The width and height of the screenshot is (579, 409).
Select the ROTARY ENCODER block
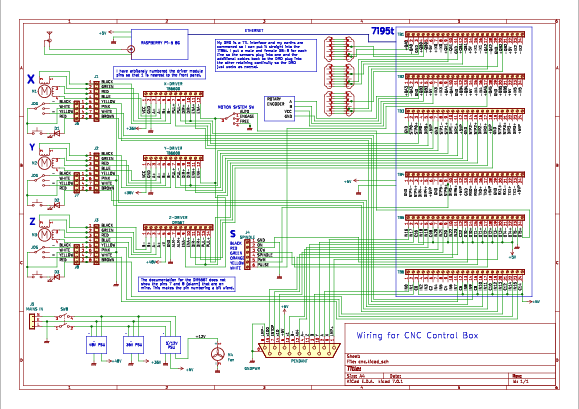click(x=280, y=108)
